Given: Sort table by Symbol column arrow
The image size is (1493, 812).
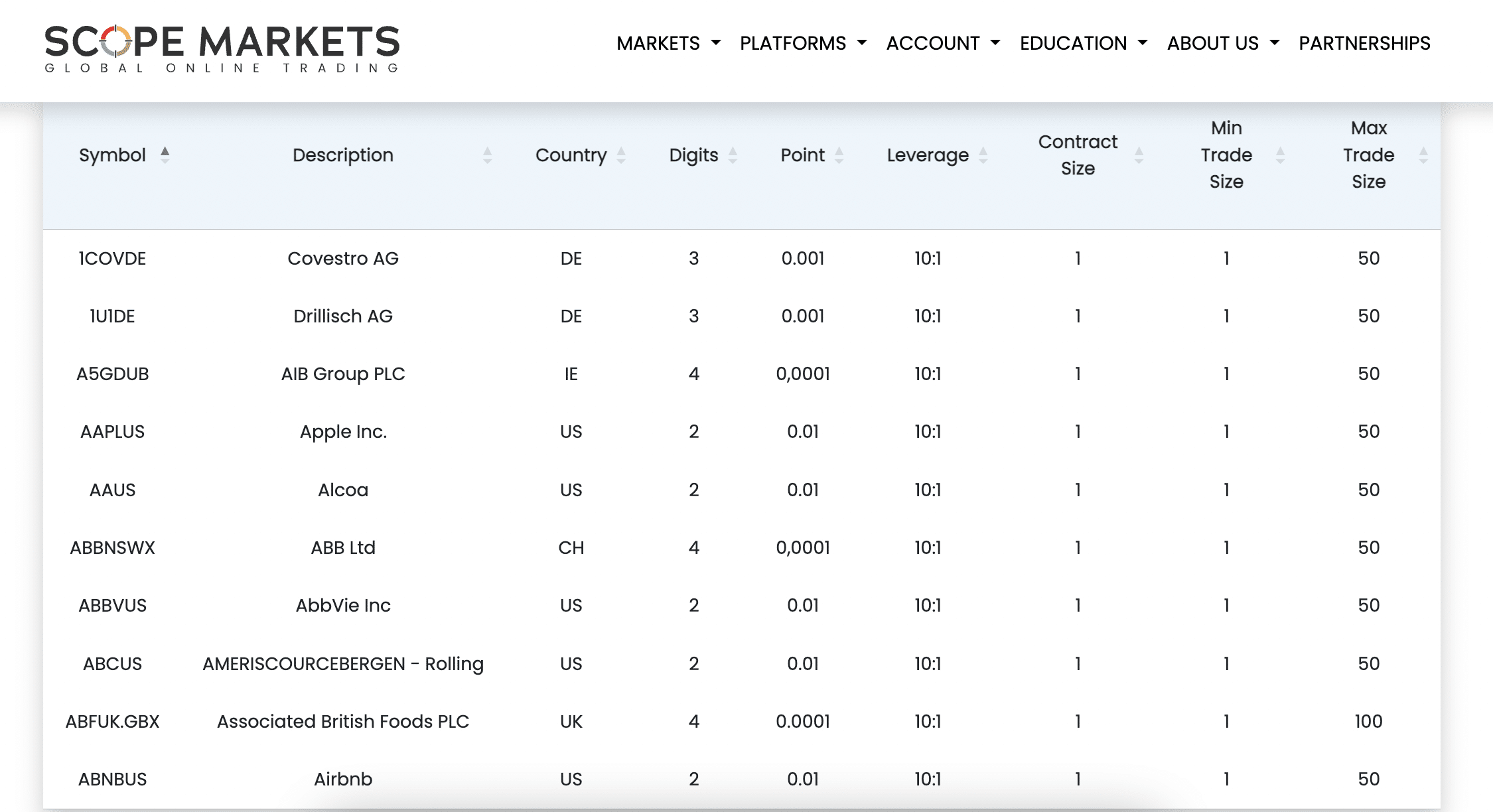Looking at the screenshot, I should (165, 155).
